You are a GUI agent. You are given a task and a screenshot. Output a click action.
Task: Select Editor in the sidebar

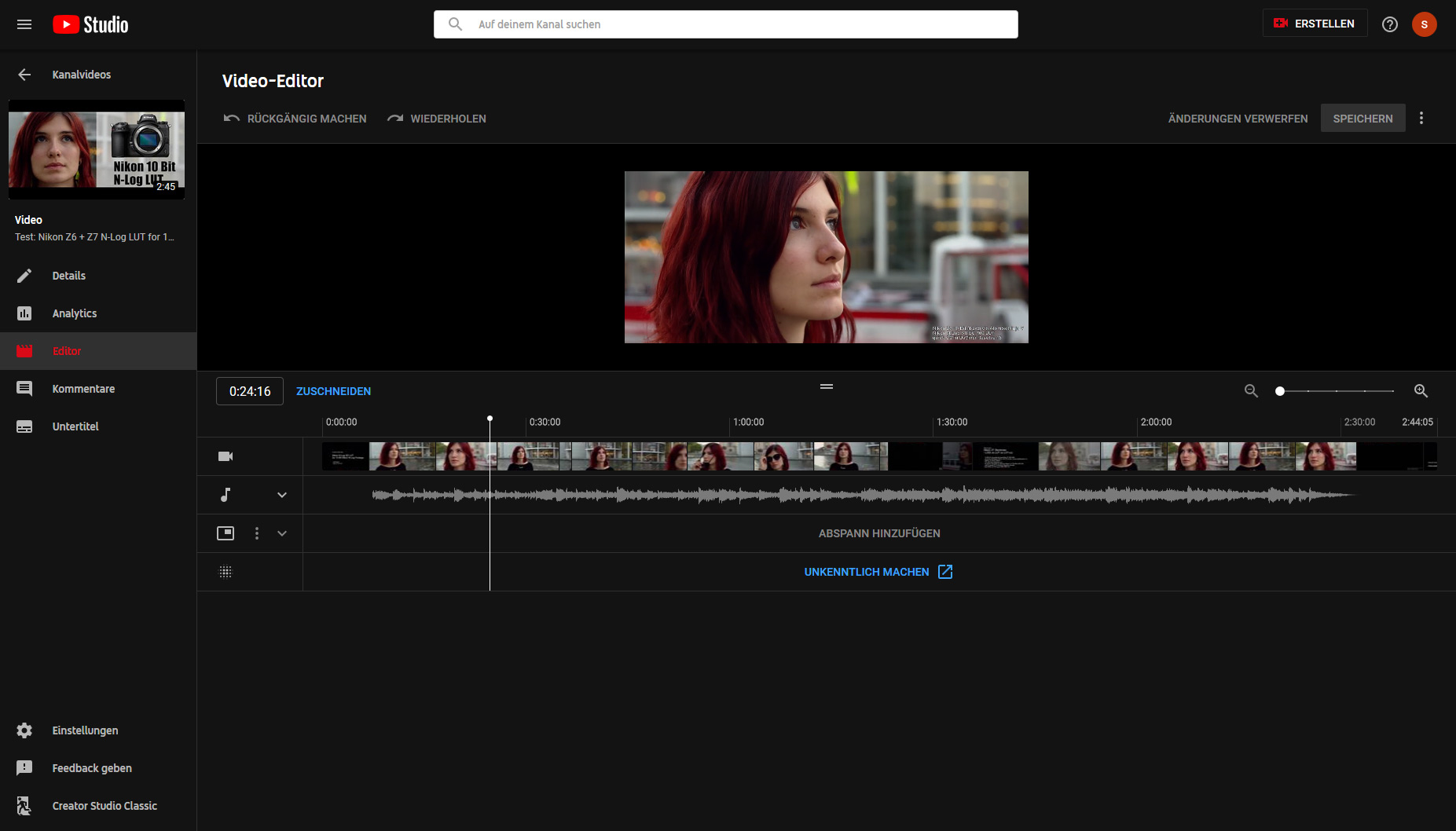click(x=67, y=351)
